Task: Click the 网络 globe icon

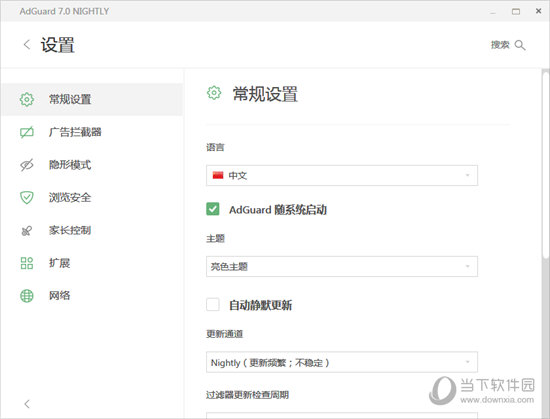Action: tap(27, 296)
